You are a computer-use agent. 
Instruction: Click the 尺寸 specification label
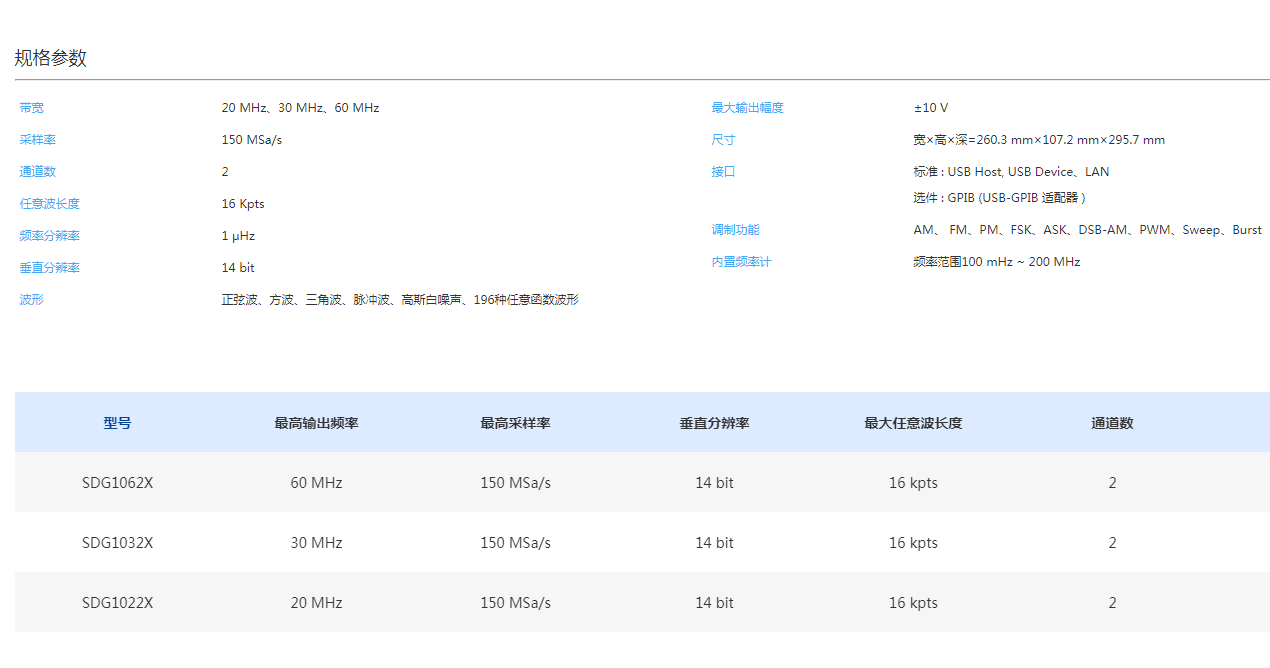point(723,139)
